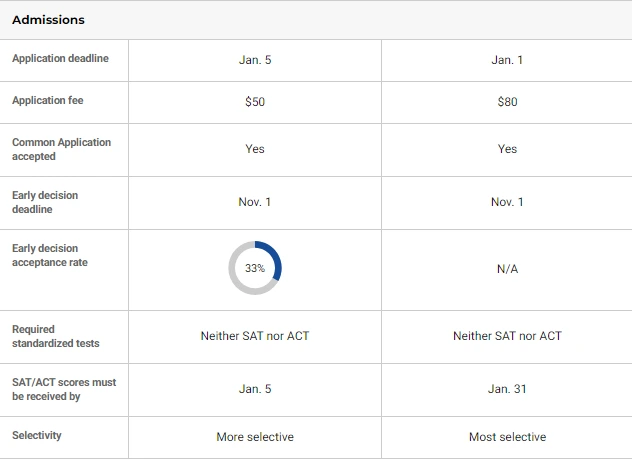This screenshot has width=632, height=461.
Task: Select the Jan. 31 score deadline value
Action: click(x=507, y=389)
